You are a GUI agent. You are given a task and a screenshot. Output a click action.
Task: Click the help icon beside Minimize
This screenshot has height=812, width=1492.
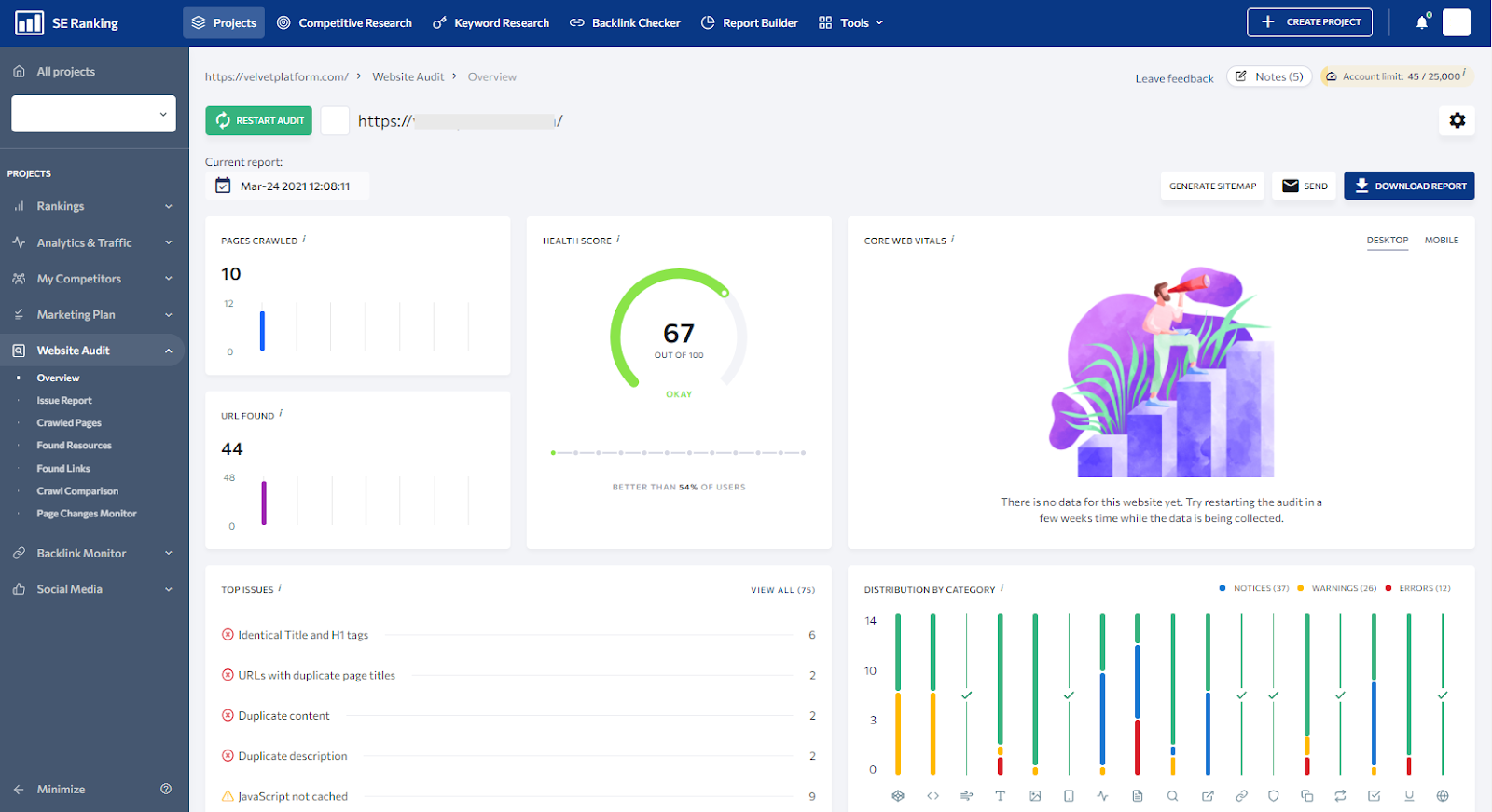coord(166,789)
